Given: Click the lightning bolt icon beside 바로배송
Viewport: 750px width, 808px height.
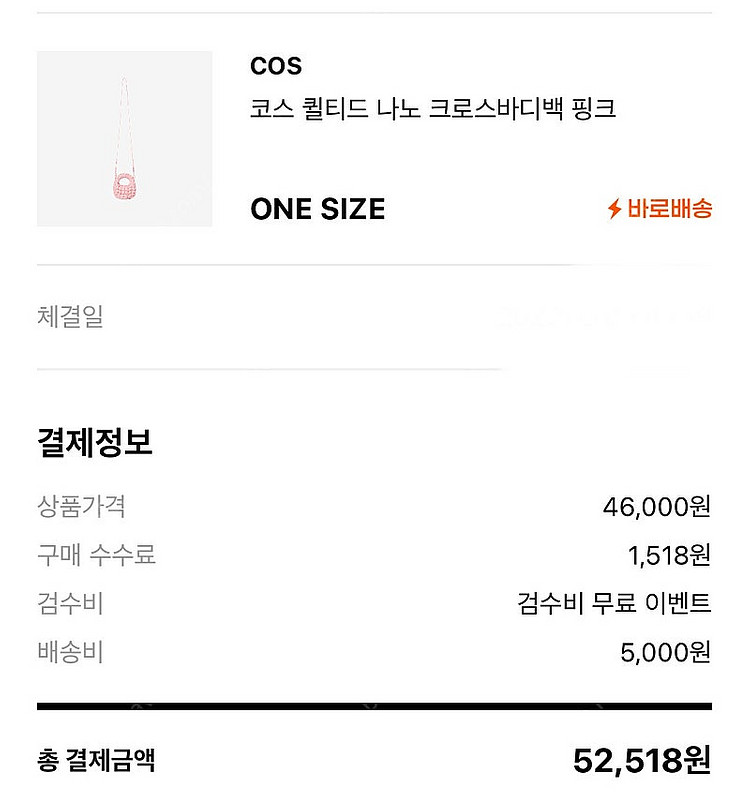Looking at the screenshot, I should click(x=615, y=209).
